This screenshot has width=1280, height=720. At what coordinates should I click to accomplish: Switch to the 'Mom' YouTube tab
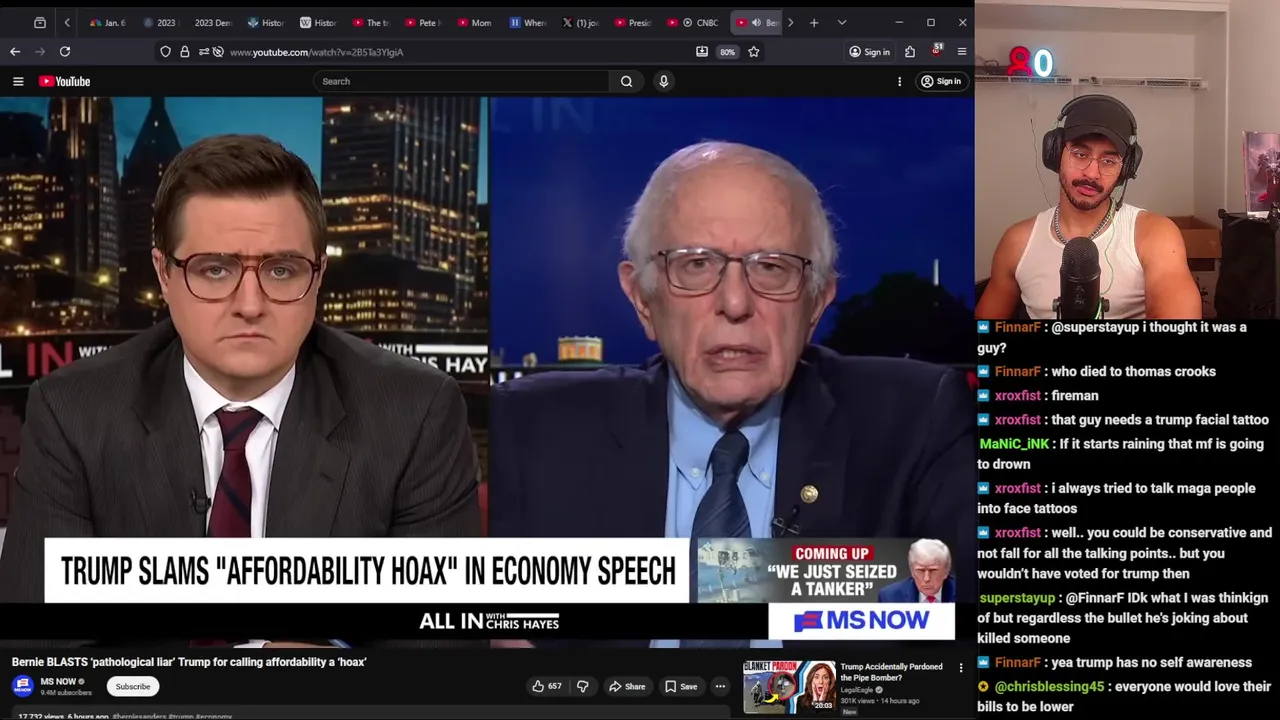(x=473, y=22)
